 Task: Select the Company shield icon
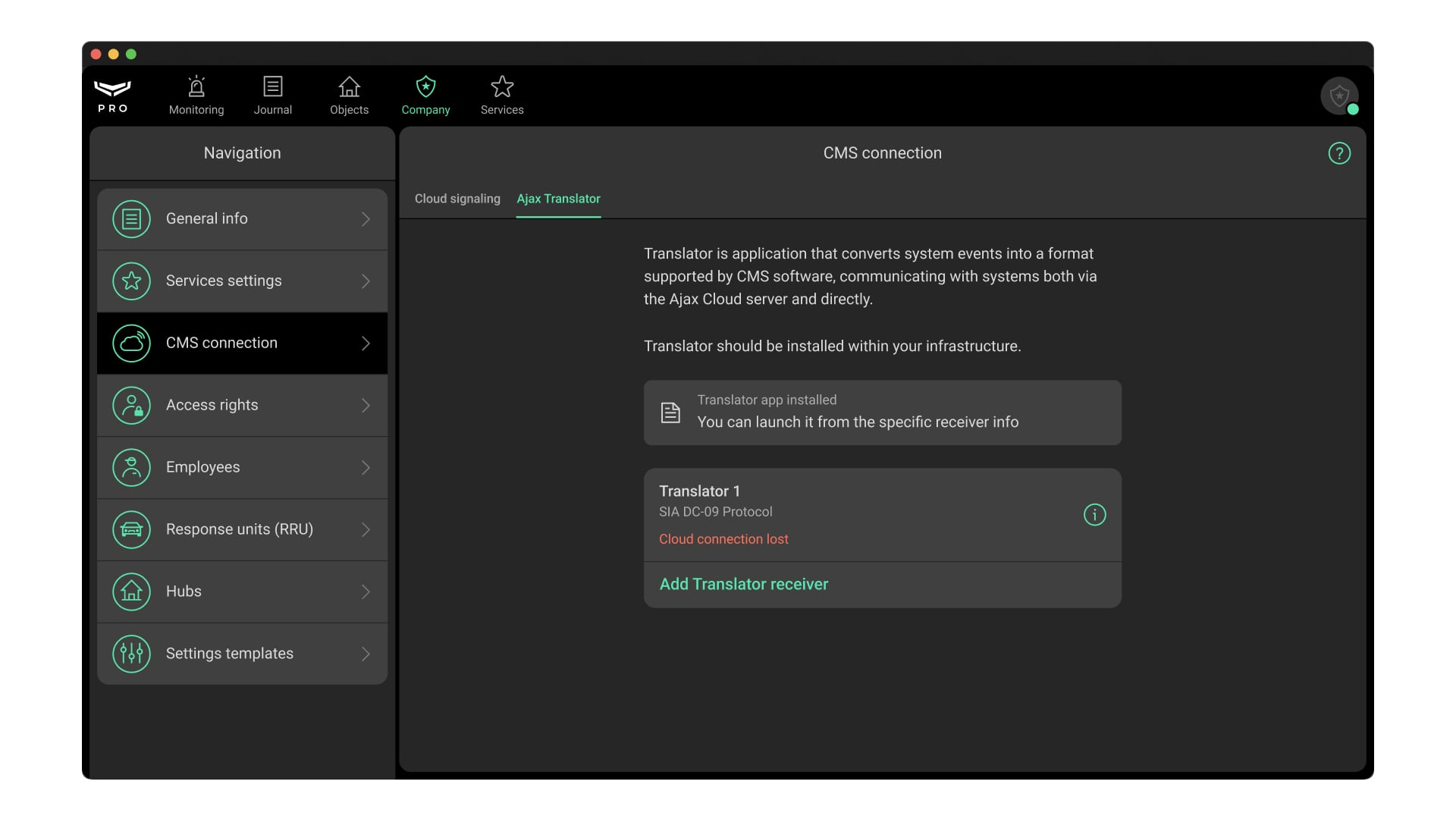click(x=425, y=87)
